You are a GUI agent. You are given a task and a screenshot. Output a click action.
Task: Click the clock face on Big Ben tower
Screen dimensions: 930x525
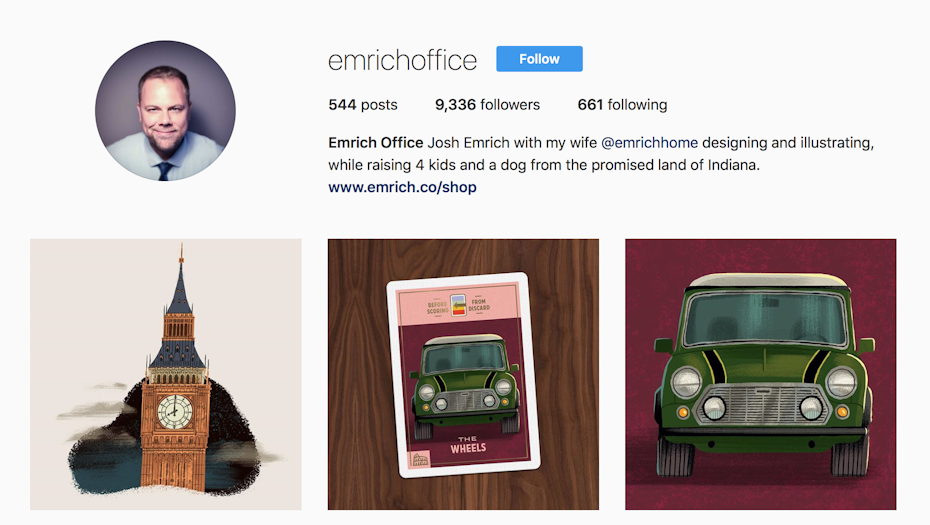[175, 411]
